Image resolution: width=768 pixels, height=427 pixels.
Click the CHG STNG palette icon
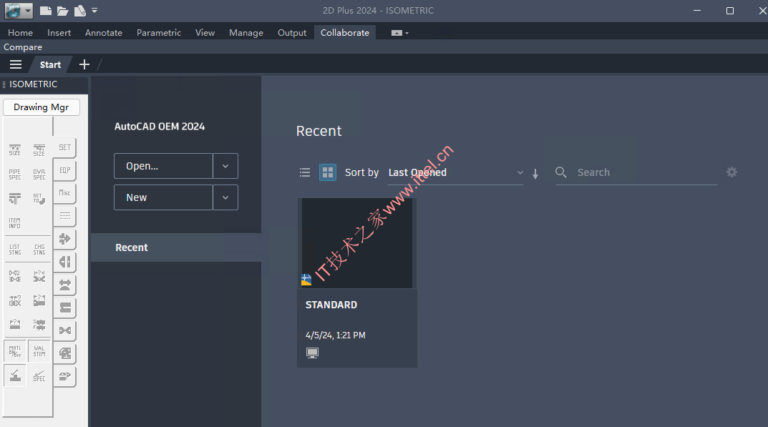39,249
